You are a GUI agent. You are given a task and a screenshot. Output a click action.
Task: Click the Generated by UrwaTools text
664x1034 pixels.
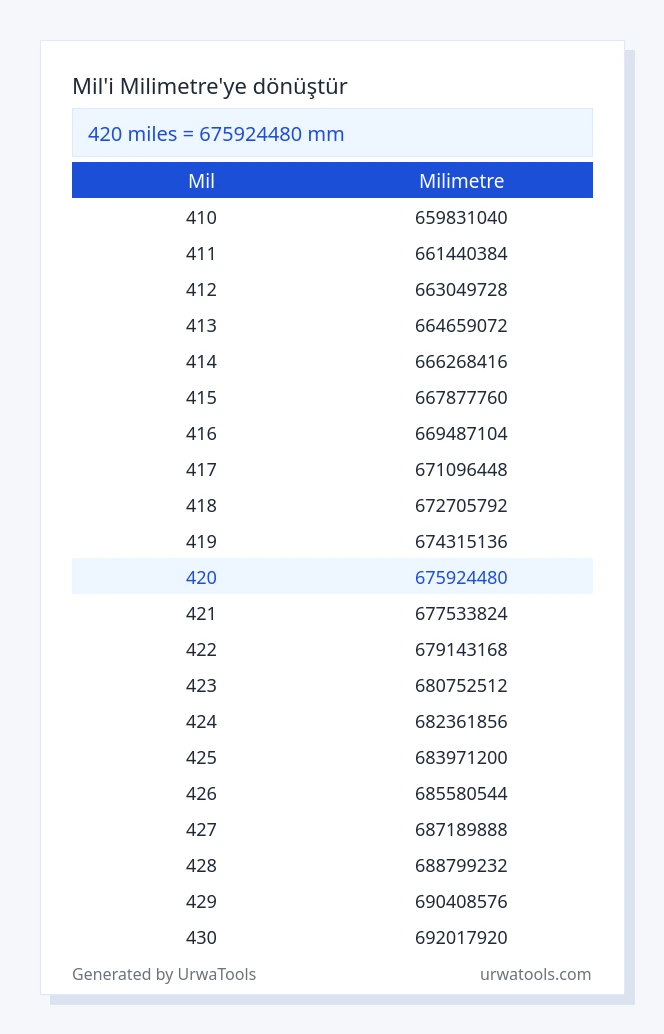(x=164, y=974)
